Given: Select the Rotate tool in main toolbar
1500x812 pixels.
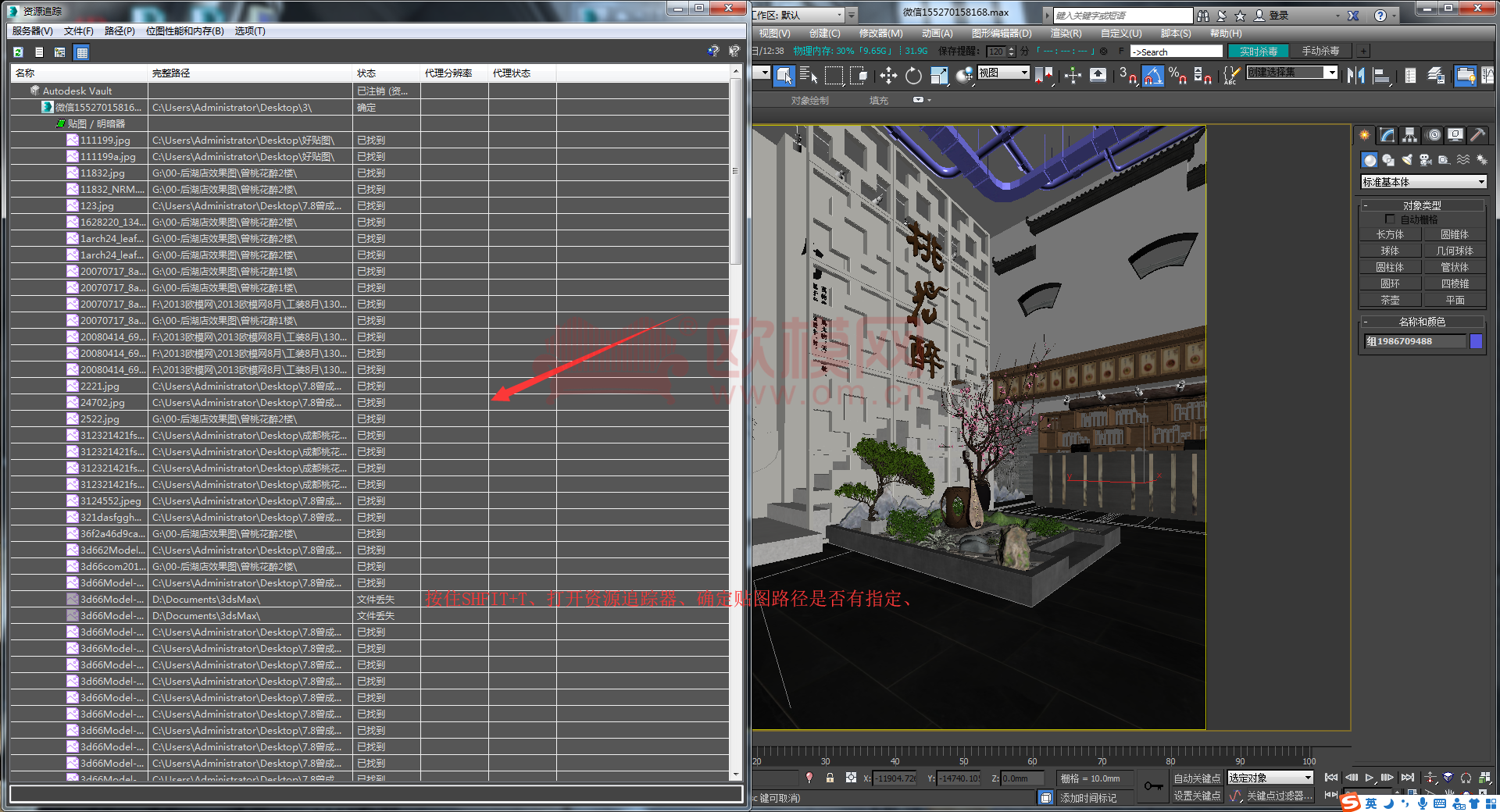Looking at the screenshot, I should [x=913, y=76].
